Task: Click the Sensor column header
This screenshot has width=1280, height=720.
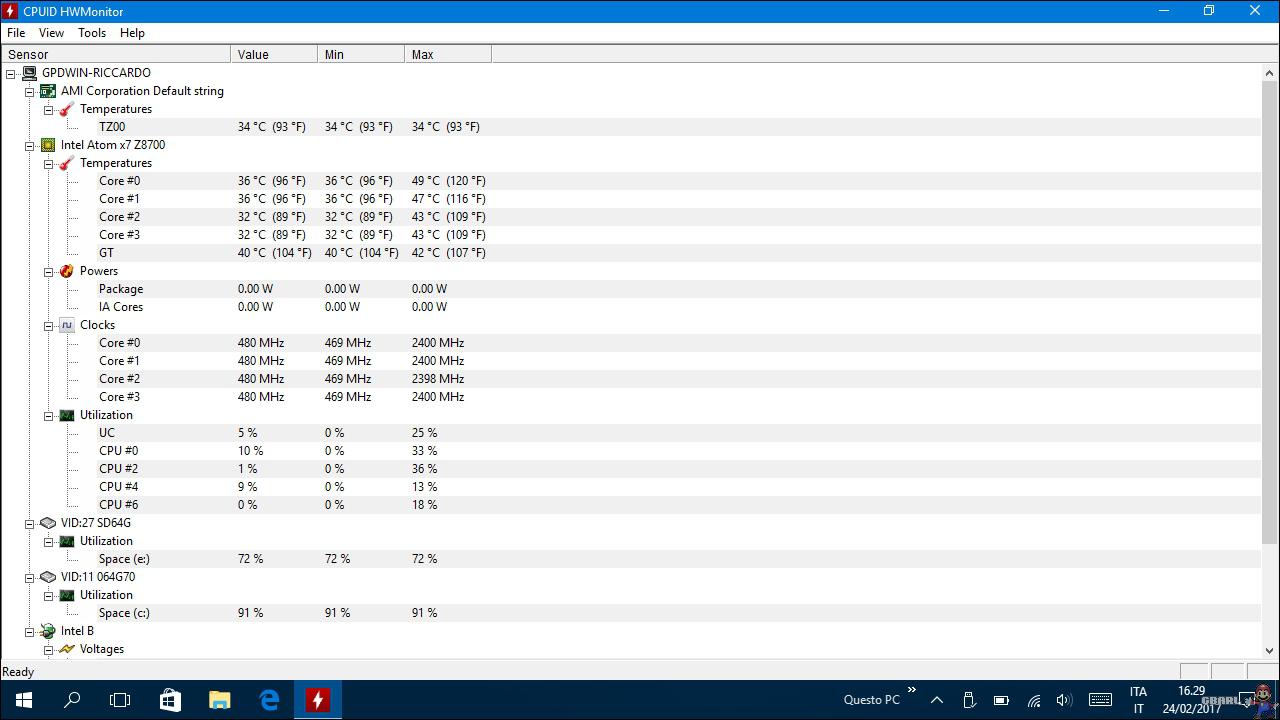Action: [115, 54]
